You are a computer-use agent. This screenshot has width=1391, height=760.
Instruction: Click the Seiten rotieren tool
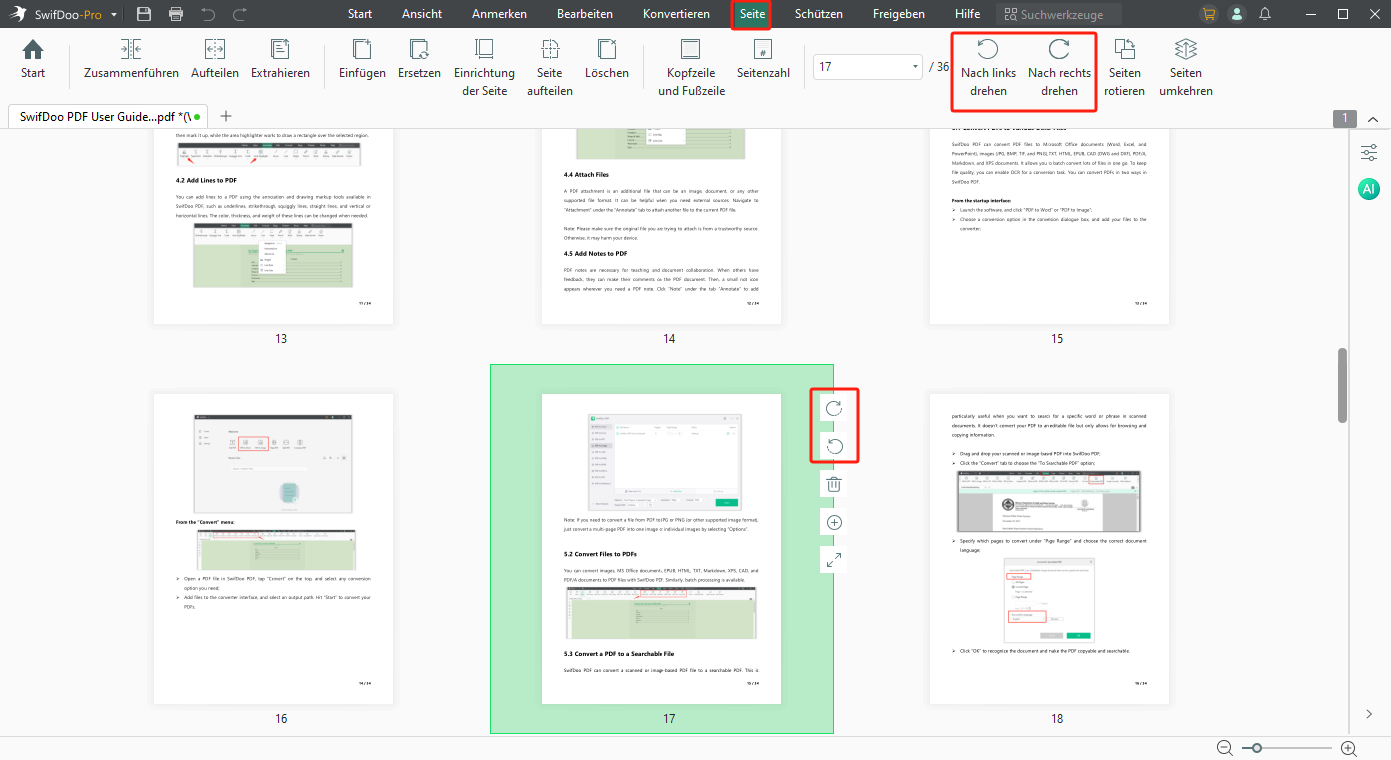1125,68
